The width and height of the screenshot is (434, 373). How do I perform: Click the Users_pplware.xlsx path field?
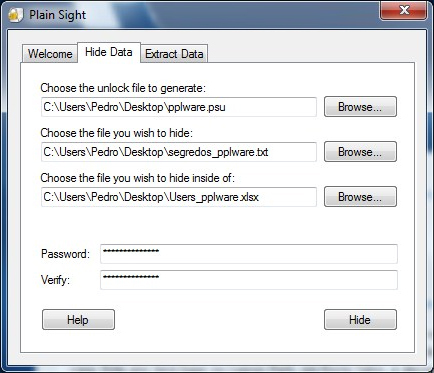tap(179, 197)
